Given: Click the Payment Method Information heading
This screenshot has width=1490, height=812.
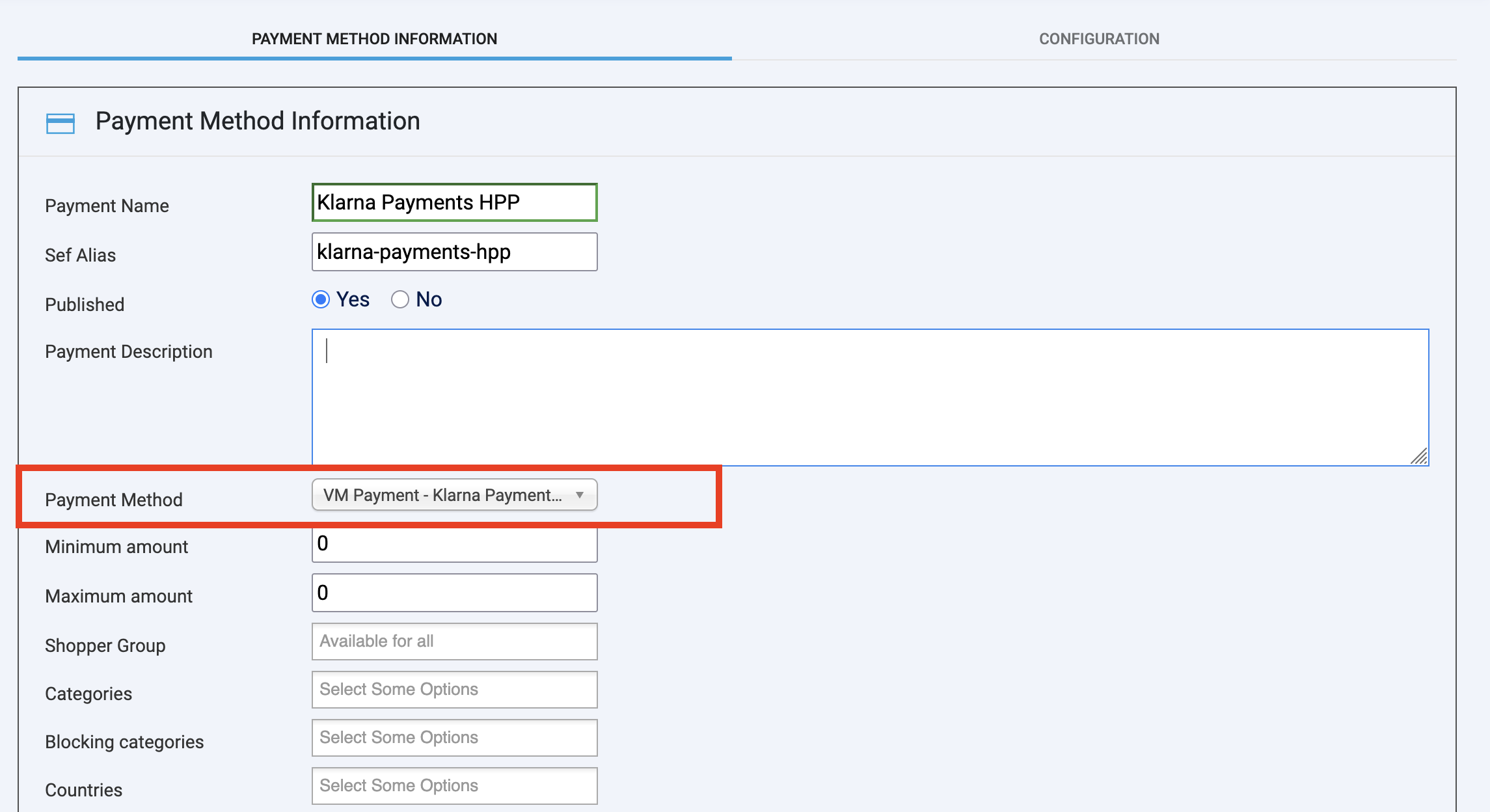Looking at the screenshot, I should click(258, 121).
